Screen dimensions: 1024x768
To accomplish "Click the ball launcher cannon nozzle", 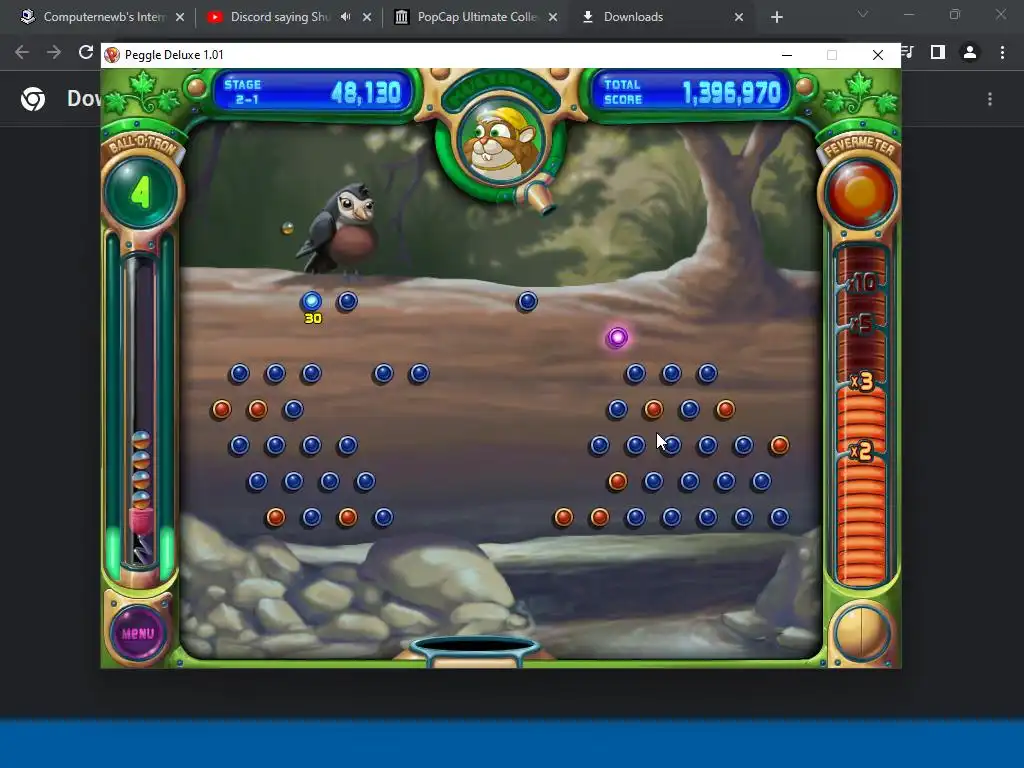I will tap(540, 197).
